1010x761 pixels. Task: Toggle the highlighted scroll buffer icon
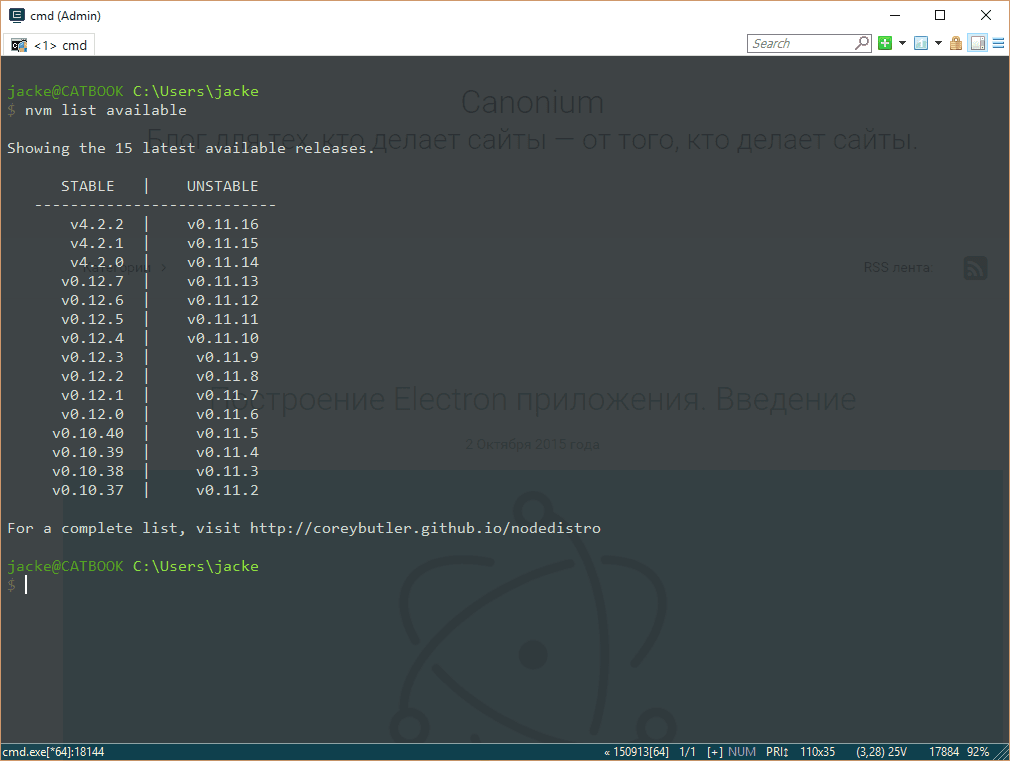point(977,44)
